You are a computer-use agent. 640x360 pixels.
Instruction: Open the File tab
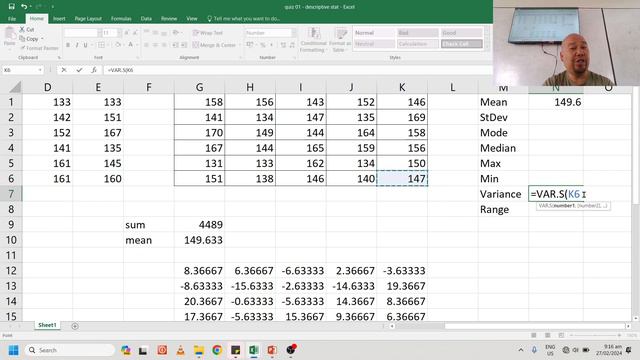pyautogui.click(x=12, y=18)
